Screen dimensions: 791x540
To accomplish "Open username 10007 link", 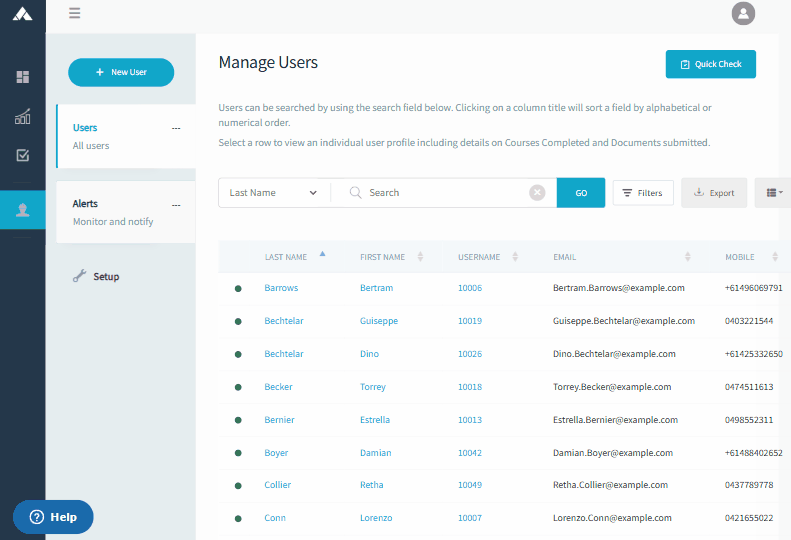I will pos(470,518).
